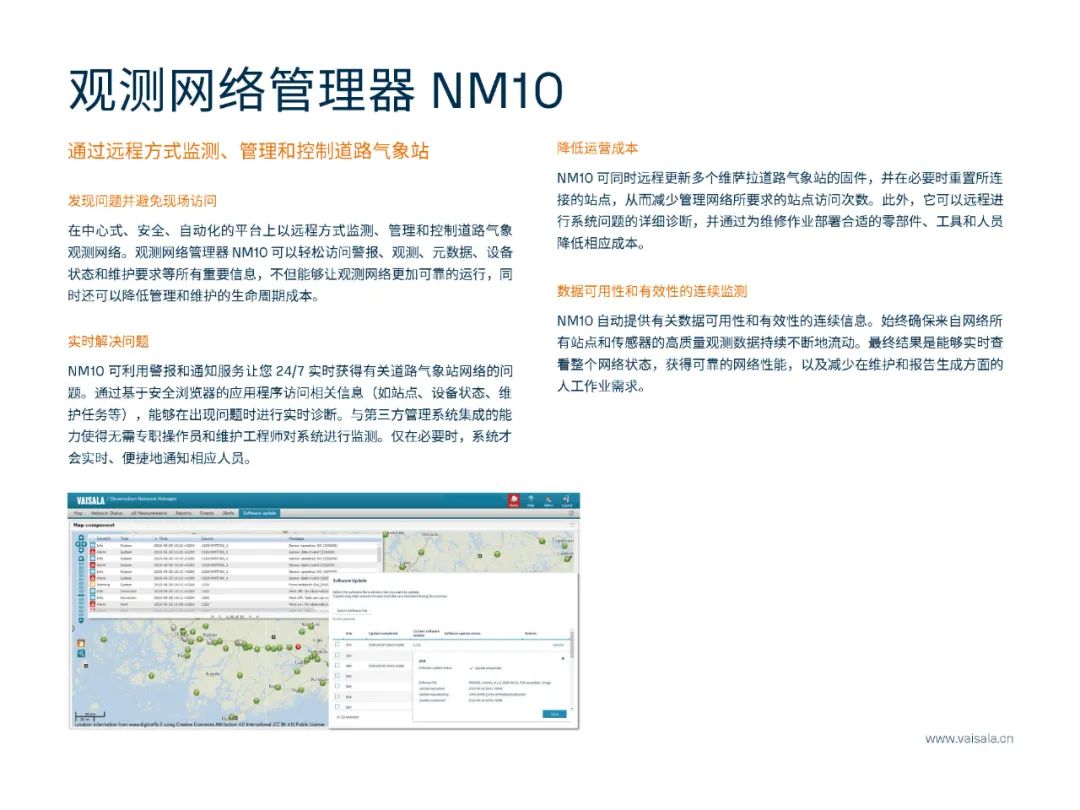Pan the map up with arrow control
This screenshot has width=1080, height=810.
(81, 537)
